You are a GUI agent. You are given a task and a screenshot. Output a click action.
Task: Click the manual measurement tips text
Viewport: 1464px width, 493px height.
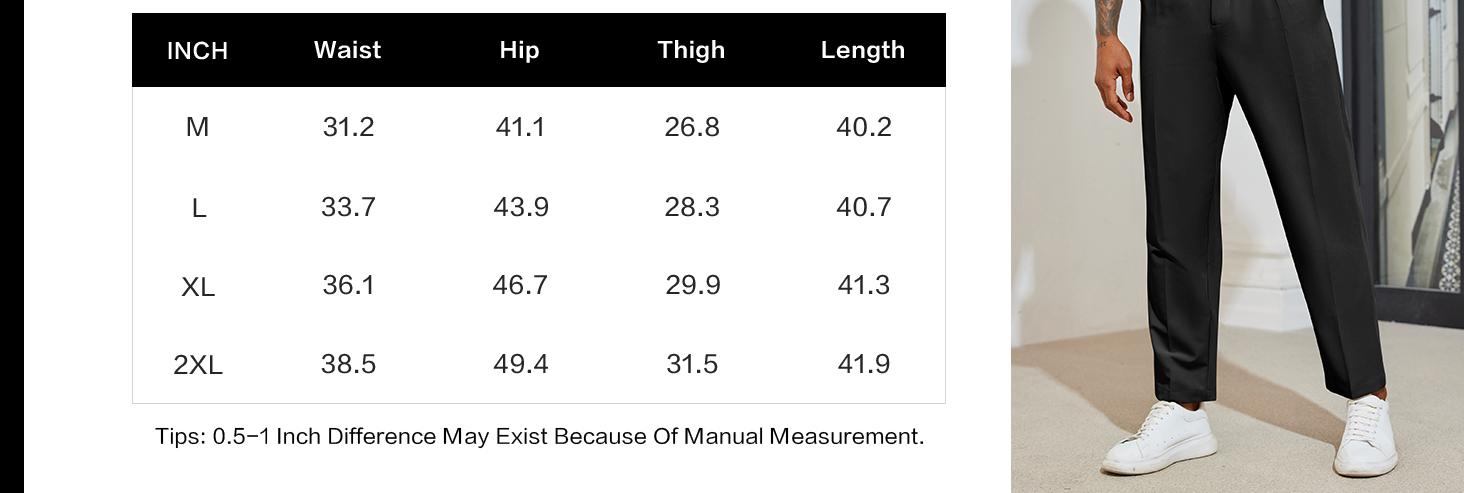click(539, 436)
